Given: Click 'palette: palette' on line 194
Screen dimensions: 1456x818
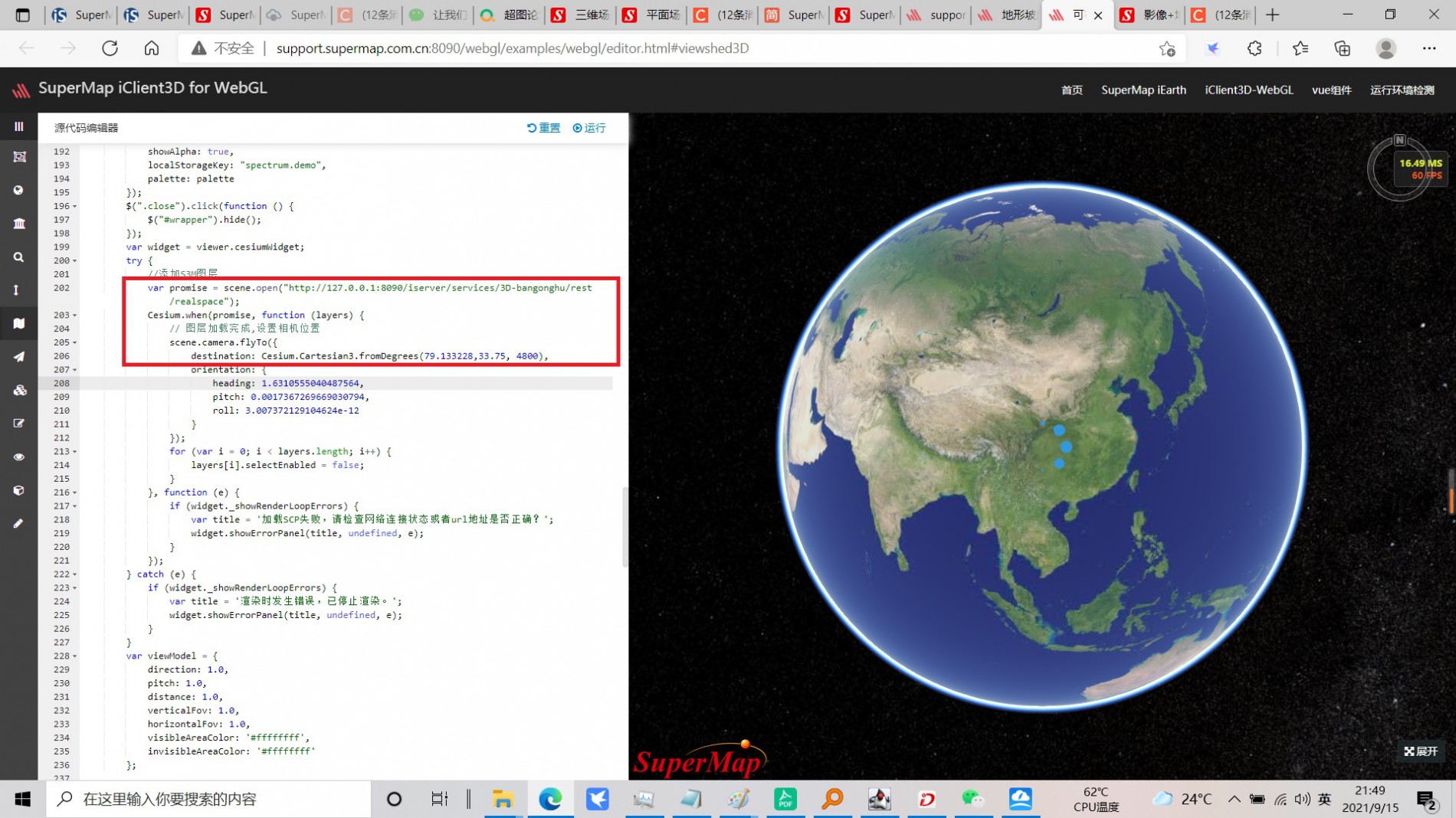Looking at the screenshot, I should [191, 178].
